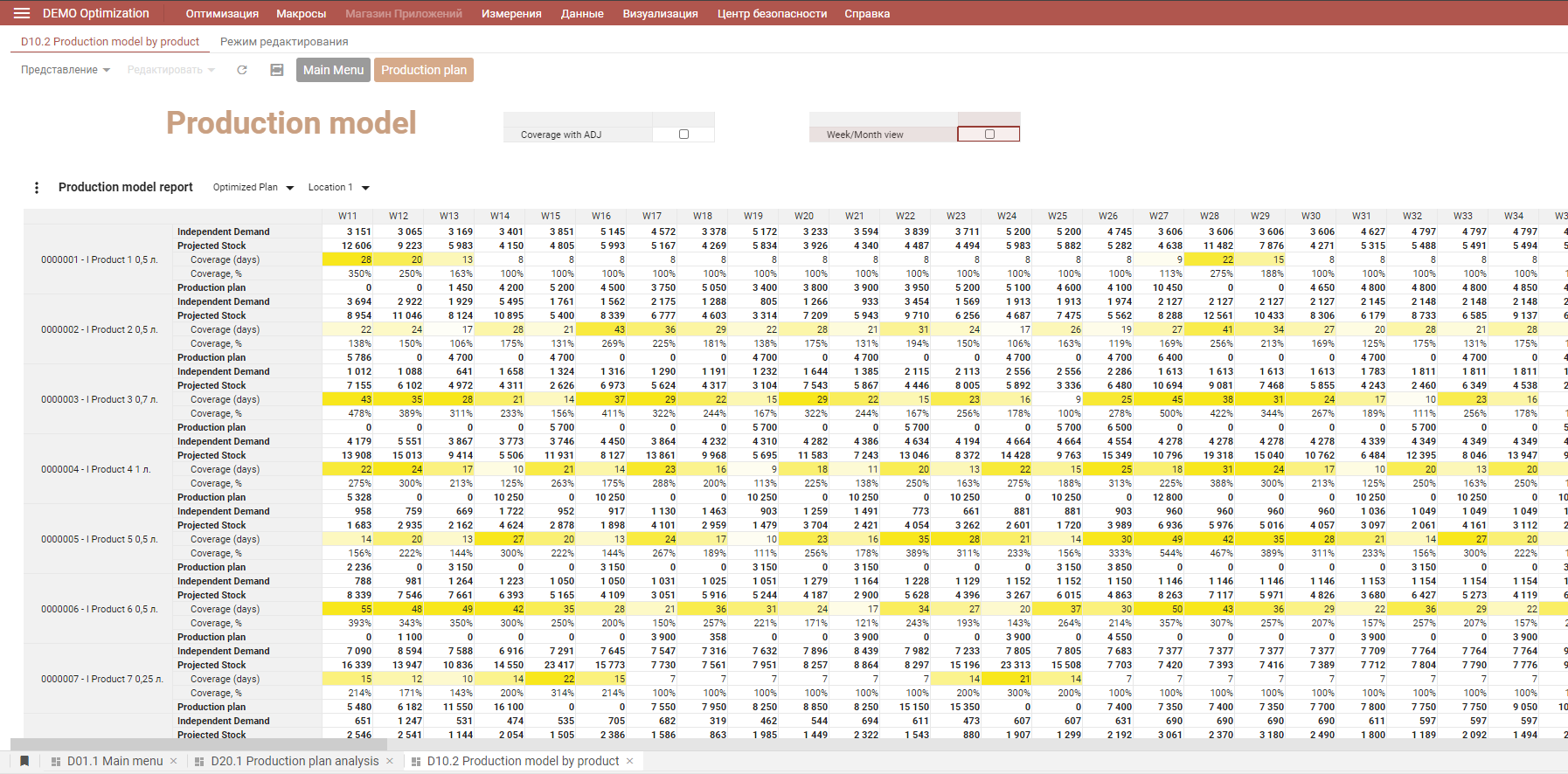Close the D01.1 Main menu tab
This screenshot has height=774, width=1568.
(x=174, y=761)
